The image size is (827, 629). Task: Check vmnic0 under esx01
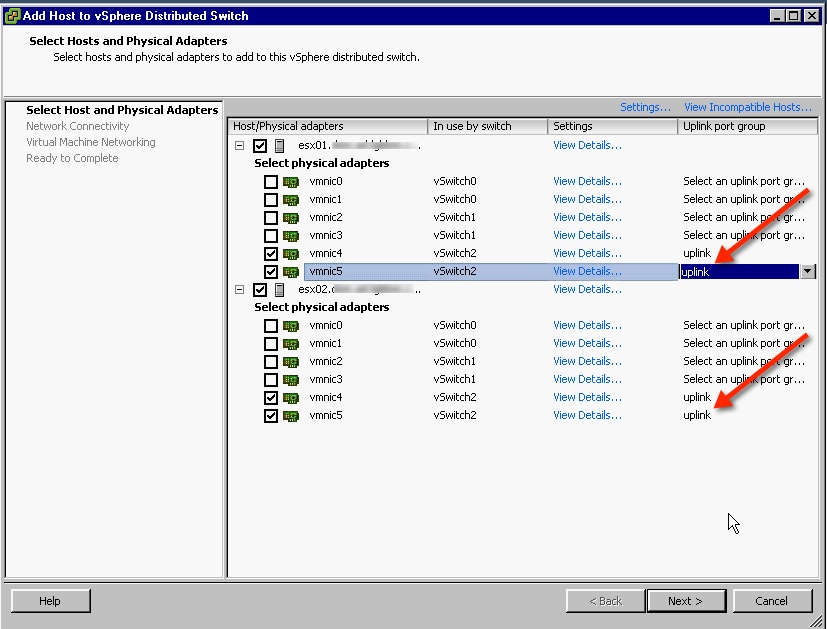[x=271, y=182]
